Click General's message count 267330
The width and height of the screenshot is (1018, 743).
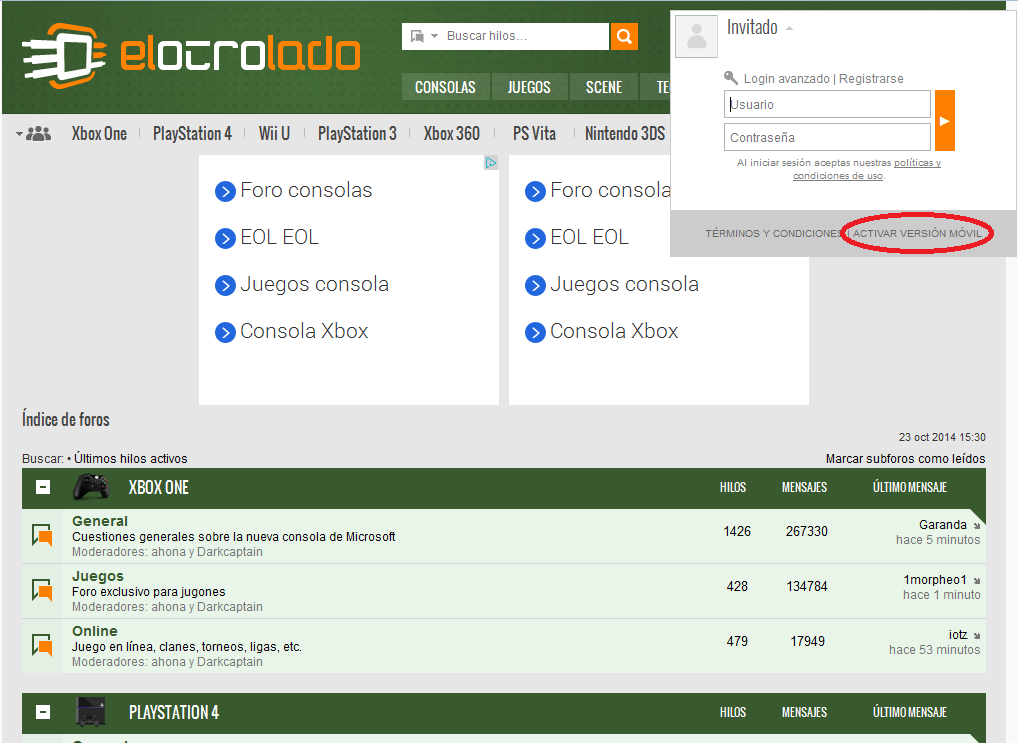tap(807, 531)
